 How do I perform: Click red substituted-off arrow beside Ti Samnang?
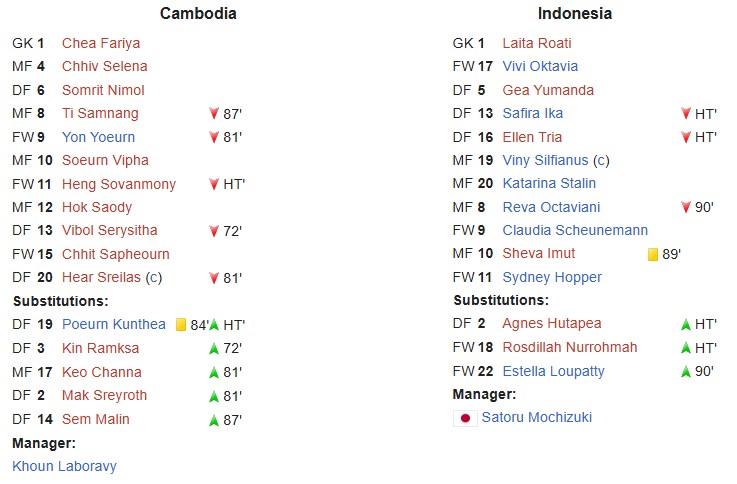coord(214,114)
